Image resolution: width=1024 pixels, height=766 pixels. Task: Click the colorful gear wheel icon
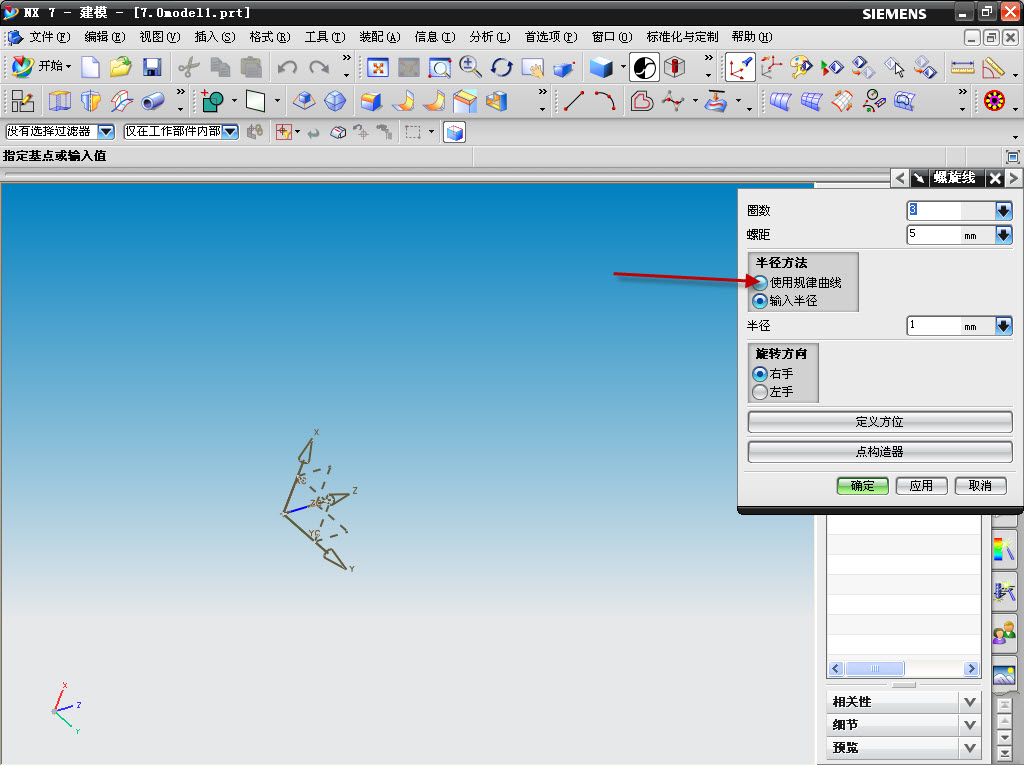[x=994, y=101]
